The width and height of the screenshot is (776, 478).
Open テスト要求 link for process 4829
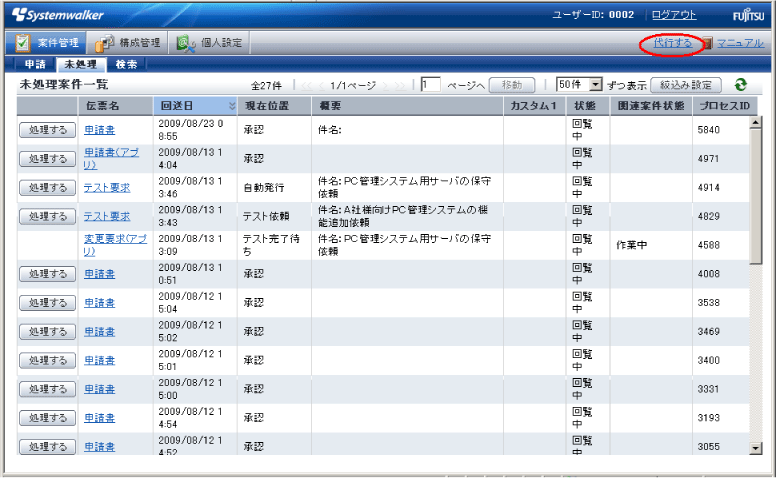(107, 216)
